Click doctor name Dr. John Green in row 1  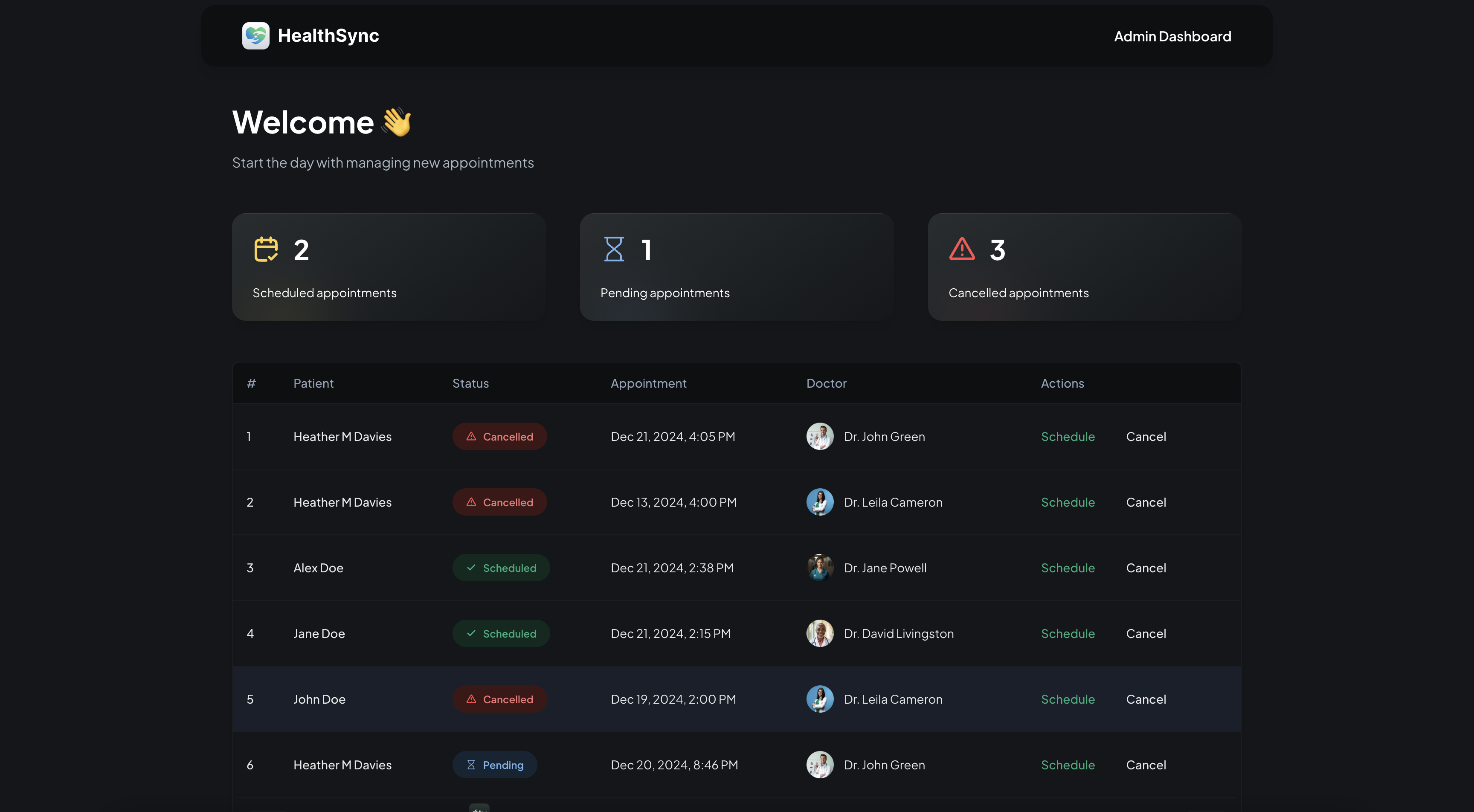pos(884,436)
